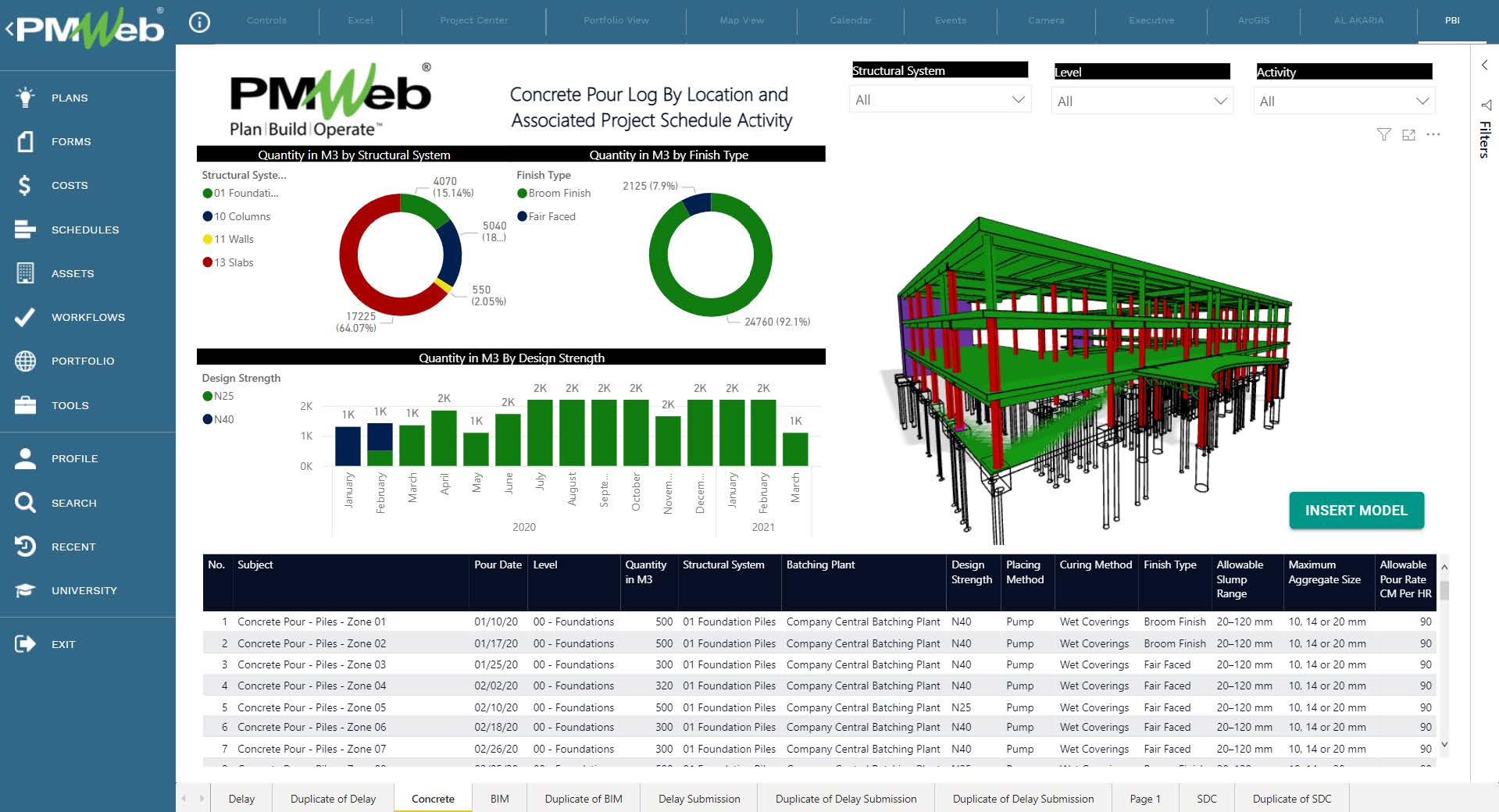Viewport: 1499px width, 812px height.
Task: Expand the Structural System dropdown
Action: coord(940,100)
